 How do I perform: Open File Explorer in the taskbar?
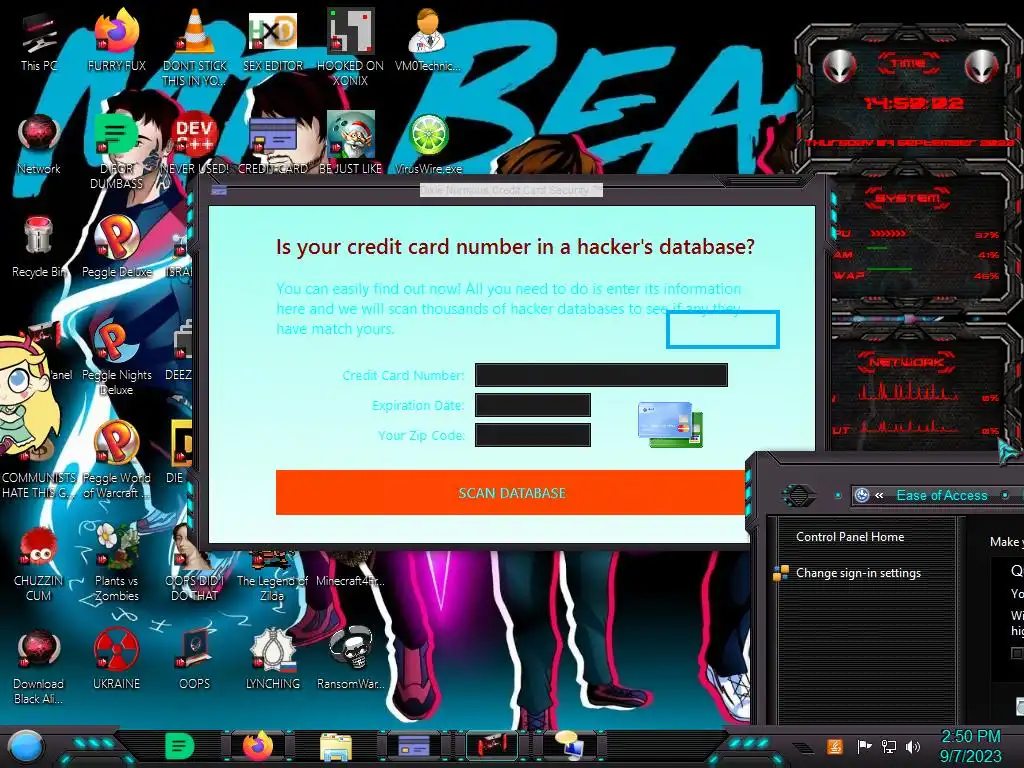336,747
